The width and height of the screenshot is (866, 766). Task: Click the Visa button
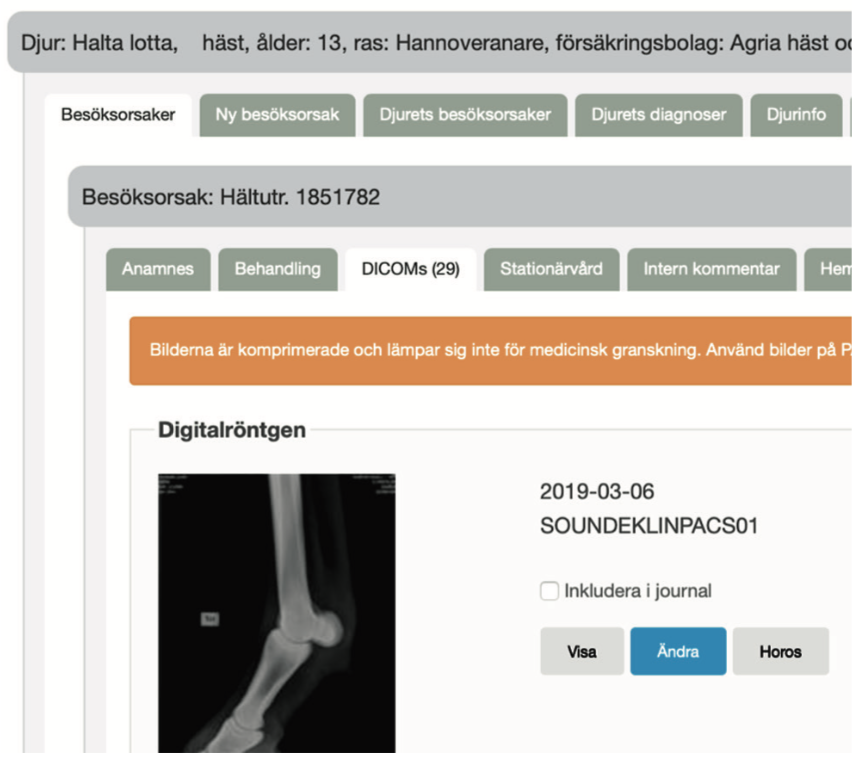(582, 652)
